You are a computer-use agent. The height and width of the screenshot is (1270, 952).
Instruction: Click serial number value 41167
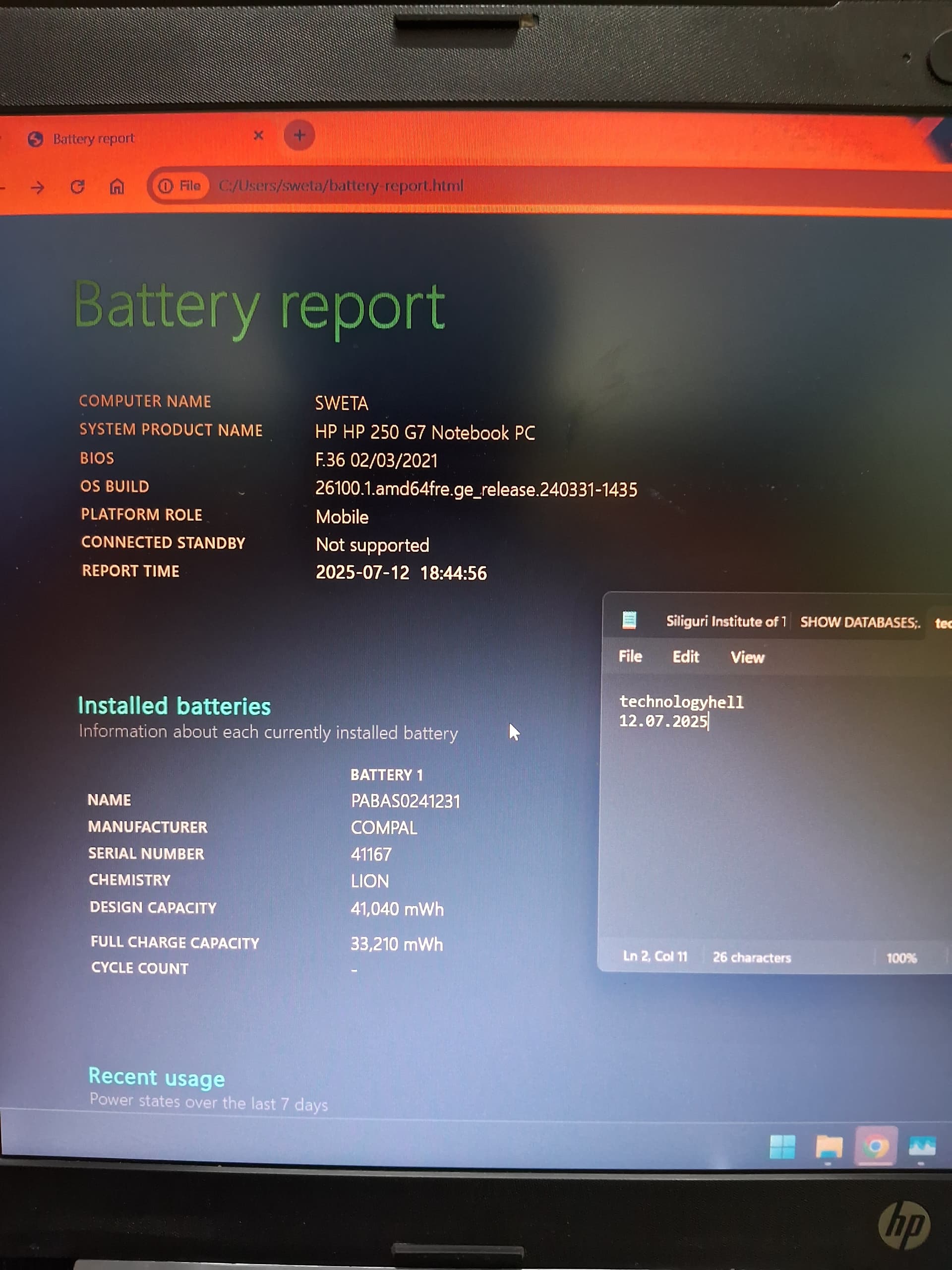coord(371,854)
